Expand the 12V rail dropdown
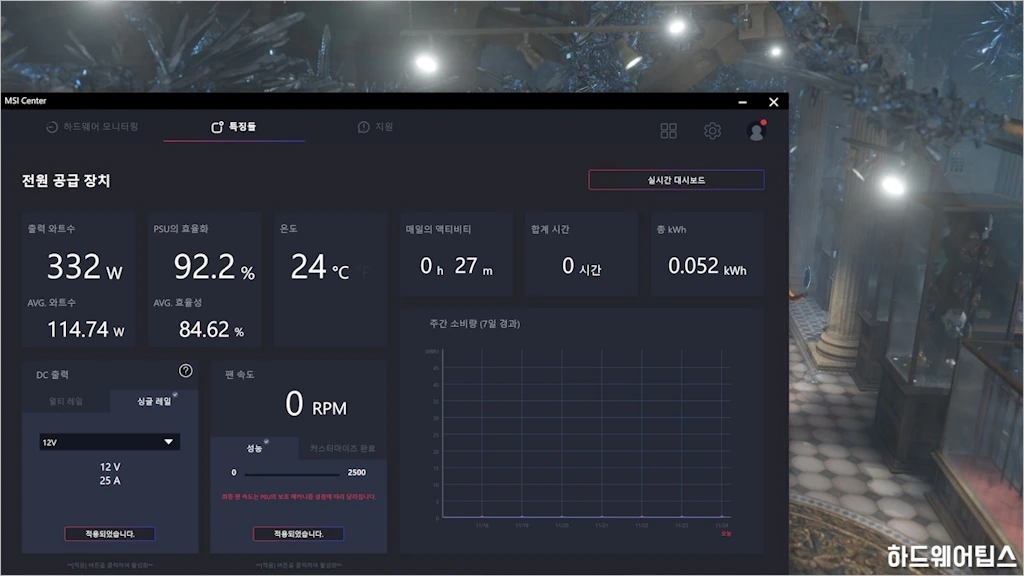 coord(110,442)
